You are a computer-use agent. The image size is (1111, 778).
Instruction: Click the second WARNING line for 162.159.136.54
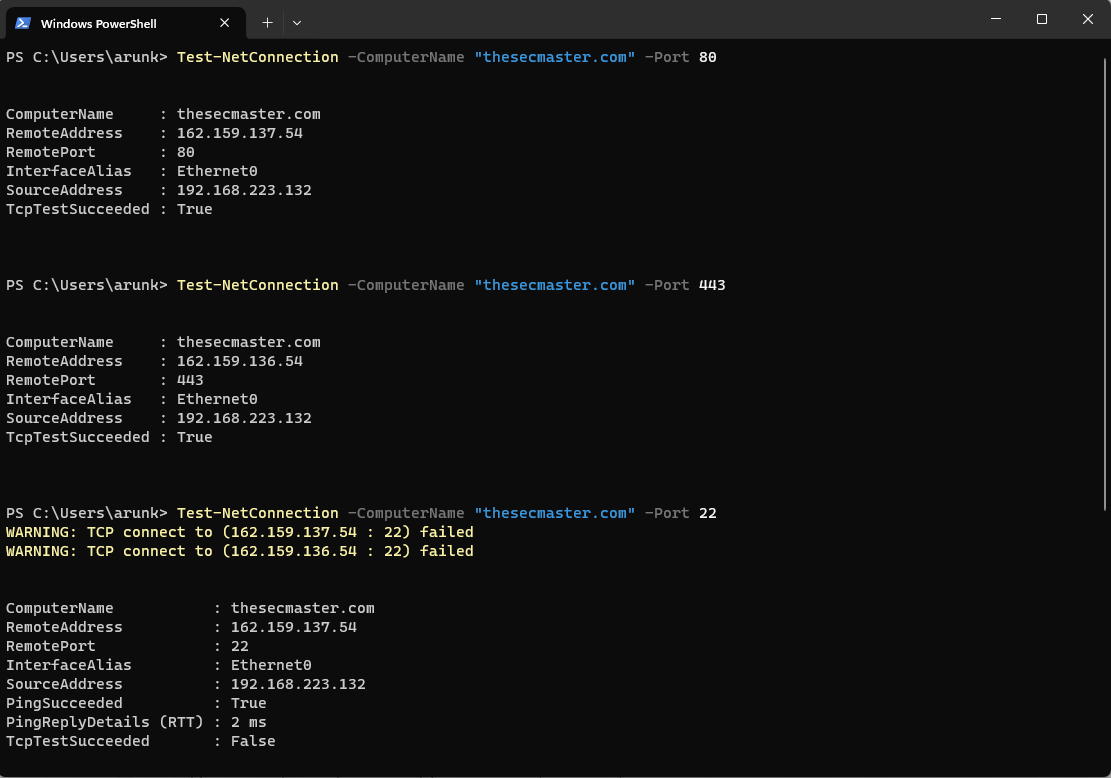pos(239,551)
